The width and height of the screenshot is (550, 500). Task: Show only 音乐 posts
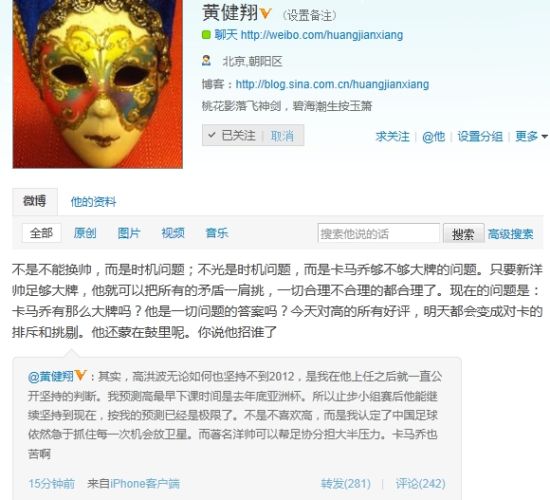pos(217,233)
